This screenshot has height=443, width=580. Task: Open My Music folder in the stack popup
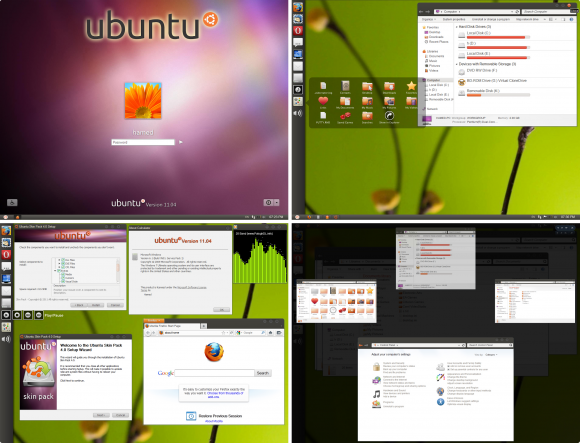367,101
